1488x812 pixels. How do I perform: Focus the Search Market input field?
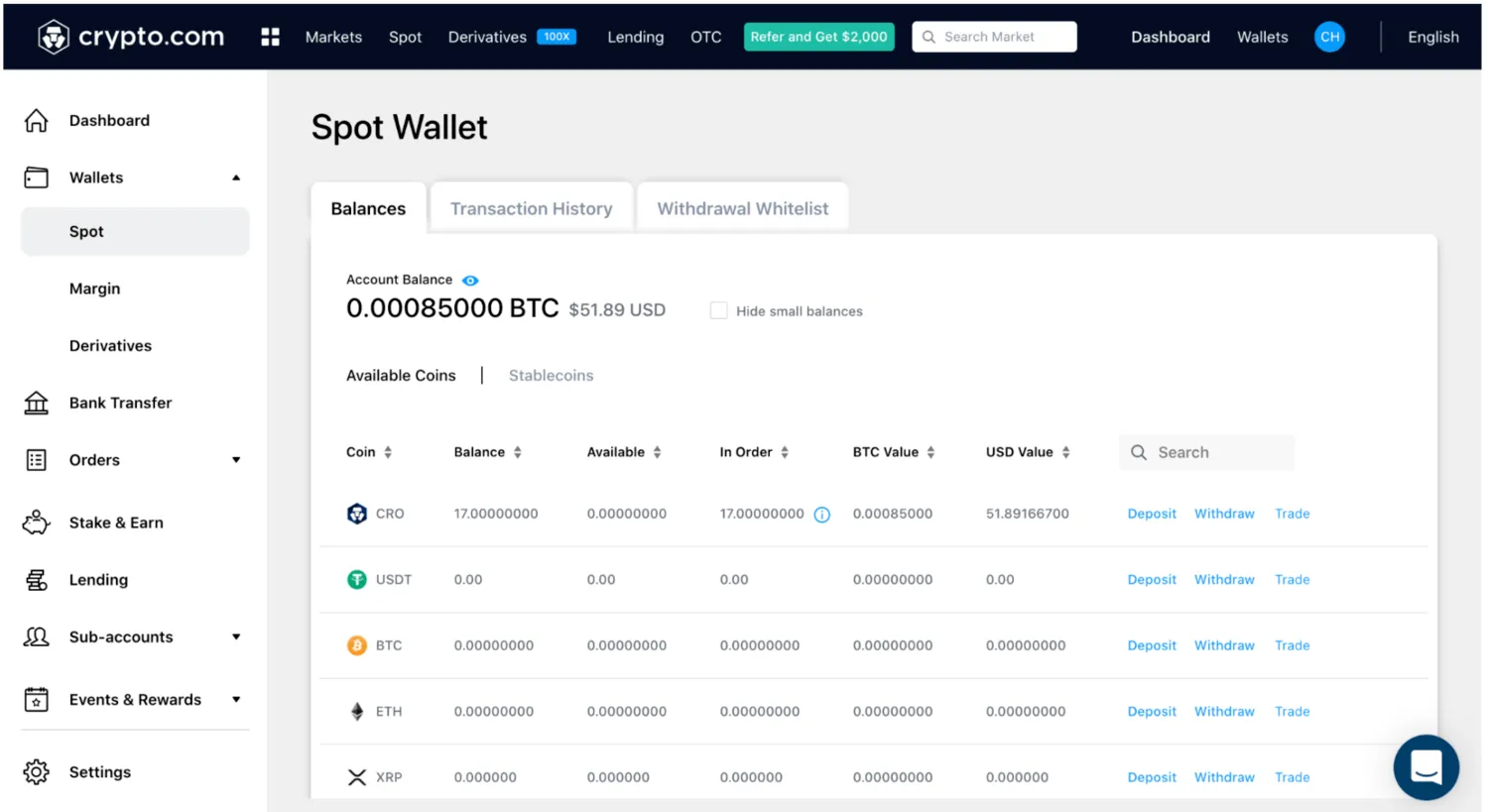(994, 37)
